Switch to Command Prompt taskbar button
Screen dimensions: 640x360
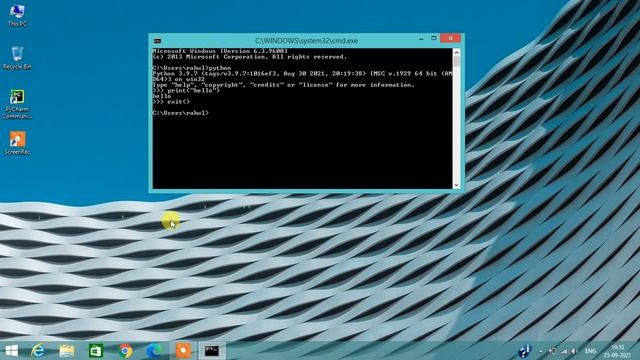tap(212, 351)
